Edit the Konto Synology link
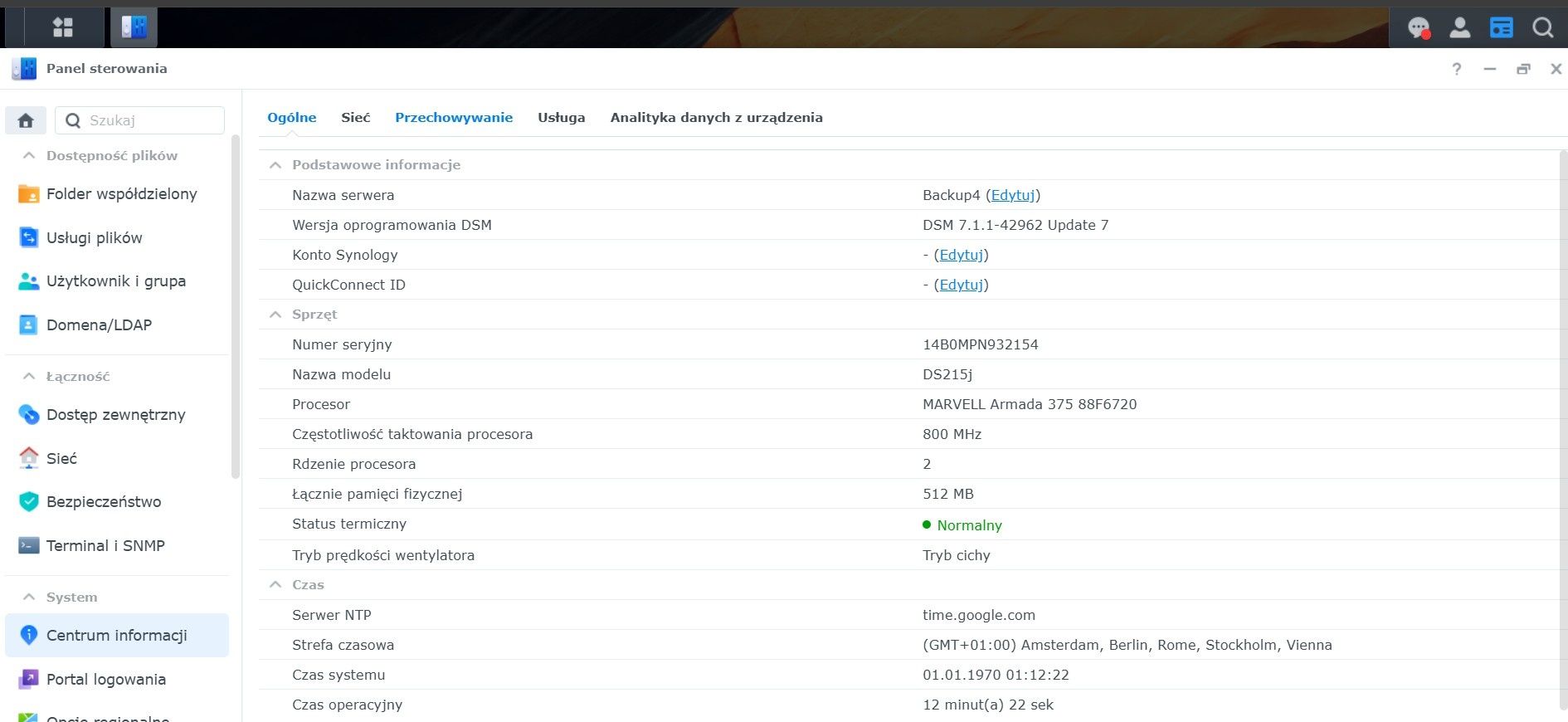Viewport: 1568px width, 722px height. [x=962, y=255]
